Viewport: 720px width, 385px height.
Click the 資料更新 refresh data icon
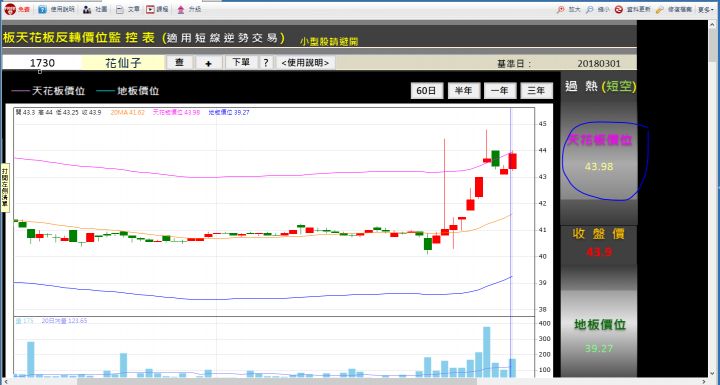point(619,10)
